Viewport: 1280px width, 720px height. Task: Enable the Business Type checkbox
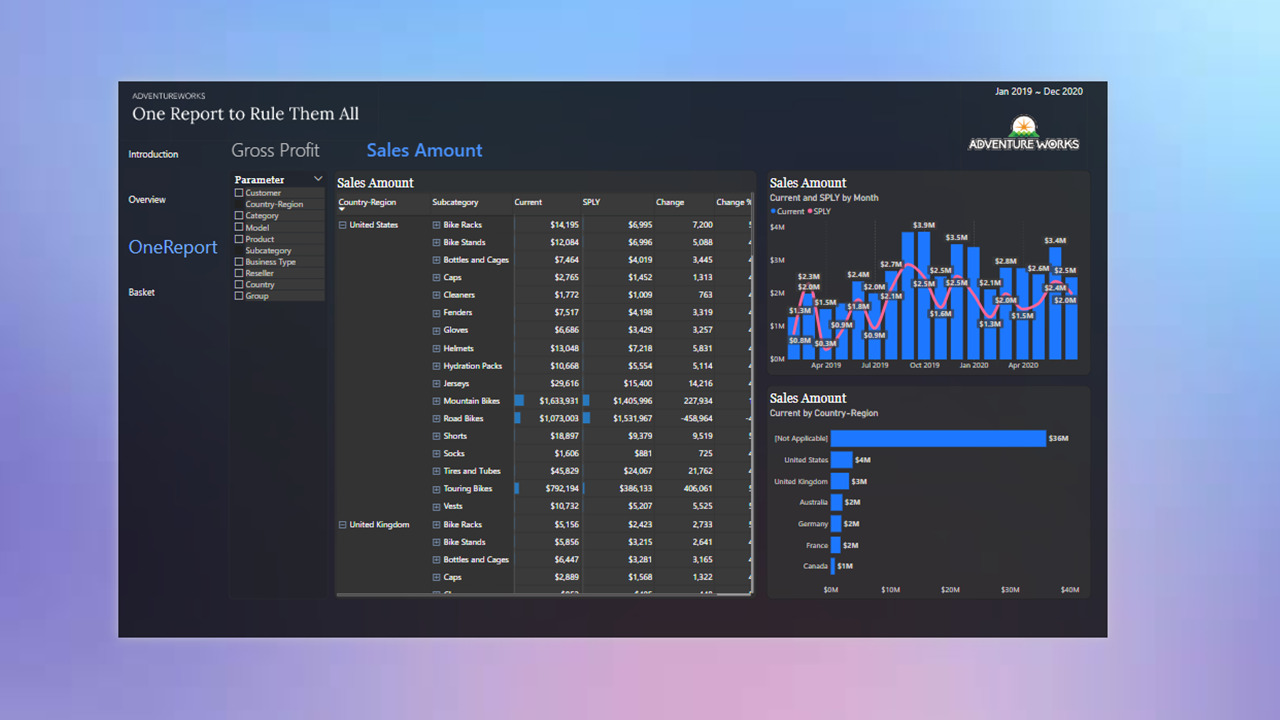click(239, 262)
